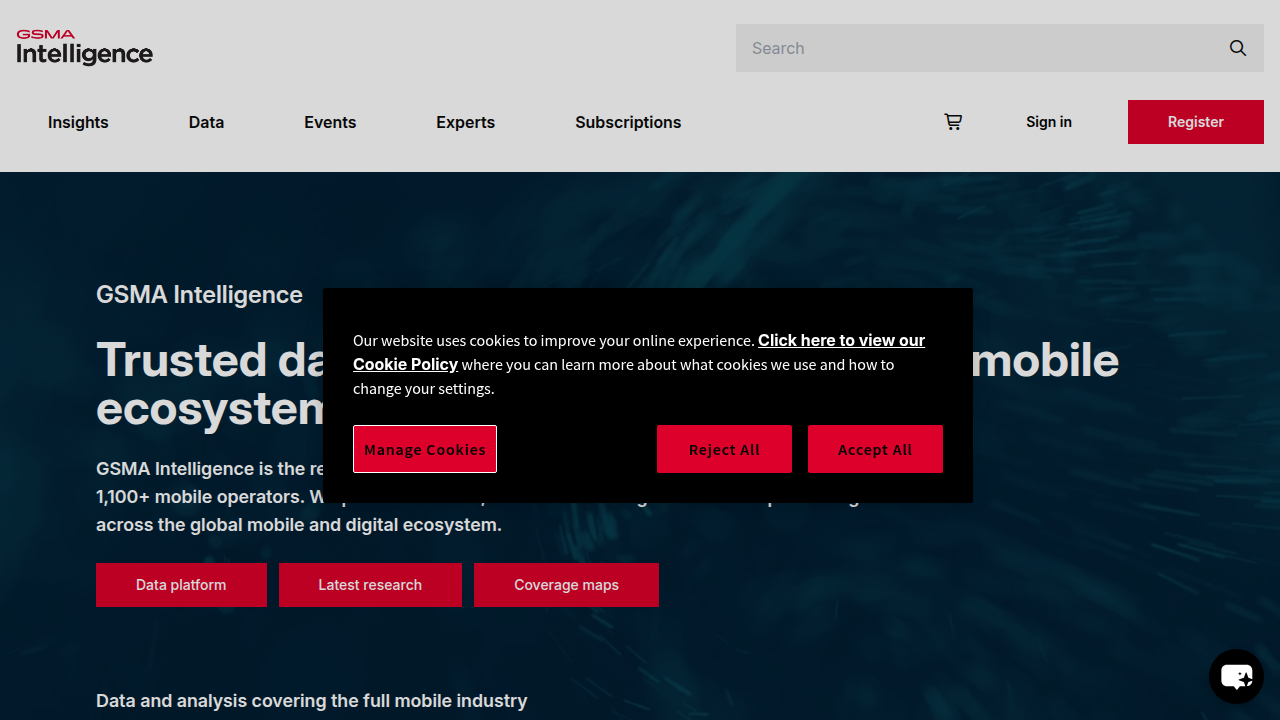Open the Coverage maps button
The width and height of the screenshot is (1280, 720).
[x=566, y=585]
